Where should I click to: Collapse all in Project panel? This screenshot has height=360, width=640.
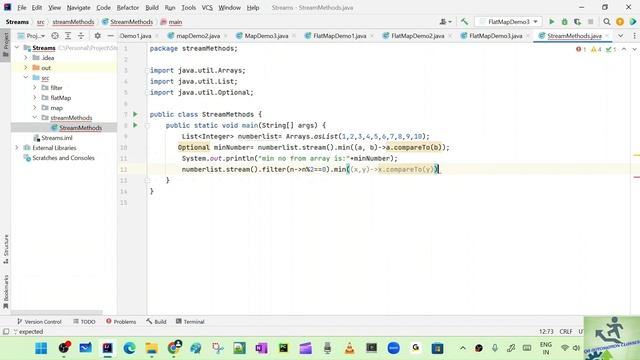pyautogui.click(x=81, y=36)
